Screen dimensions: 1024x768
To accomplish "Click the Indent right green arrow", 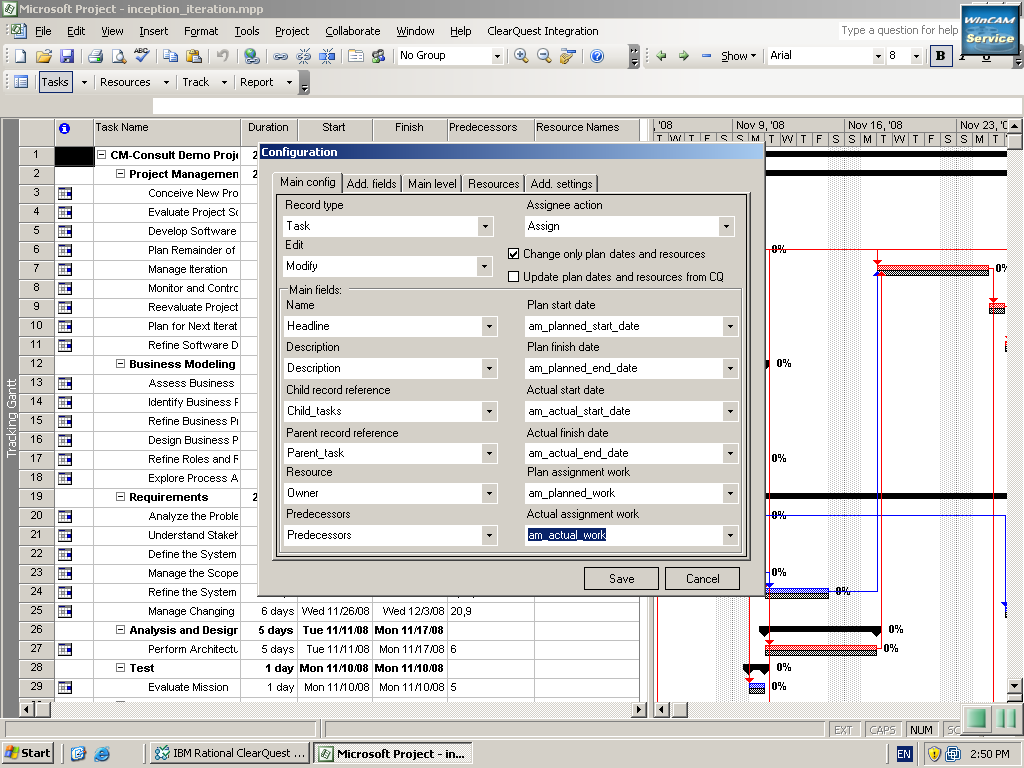I will tap(684, 56).
